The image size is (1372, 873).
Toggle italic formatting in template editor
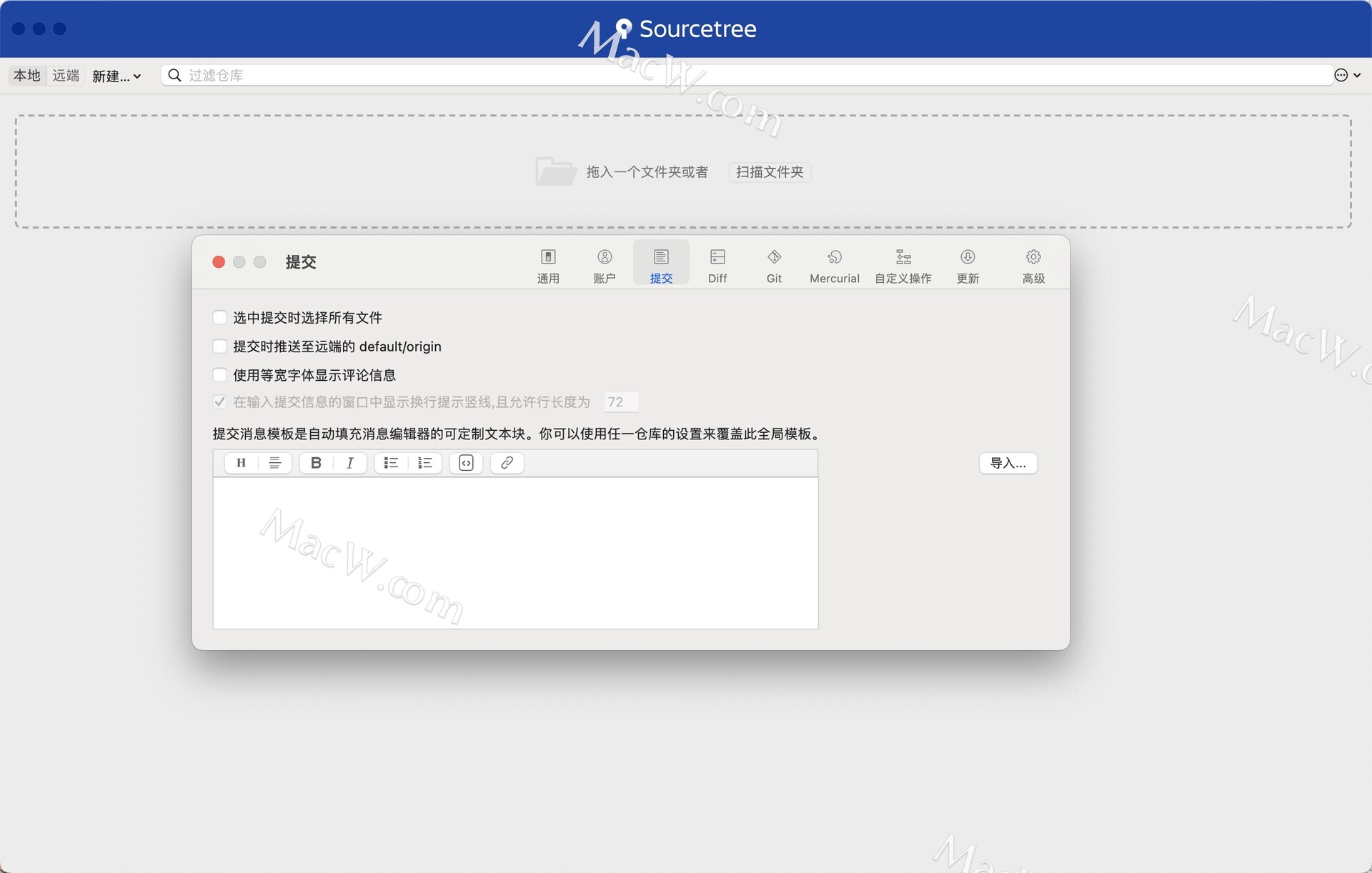pos(350,463)
